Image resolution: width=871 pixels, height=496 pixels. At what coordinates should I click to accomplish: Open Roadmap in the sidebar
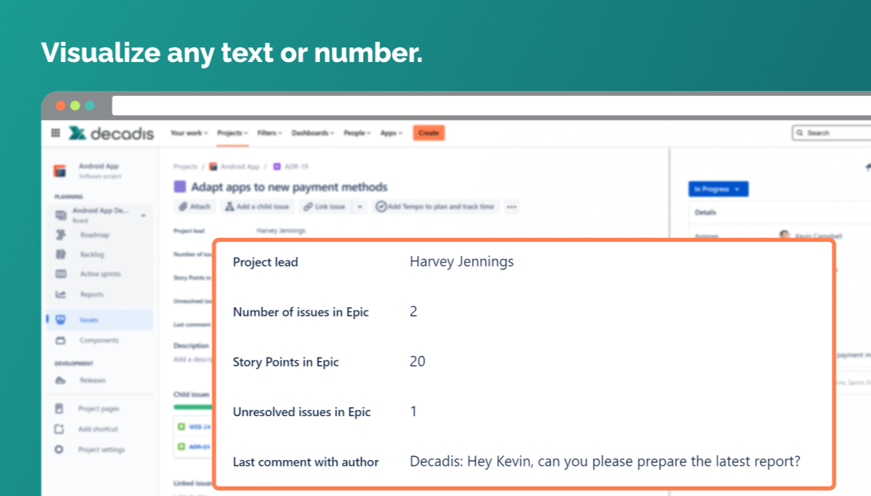(94, 235)
